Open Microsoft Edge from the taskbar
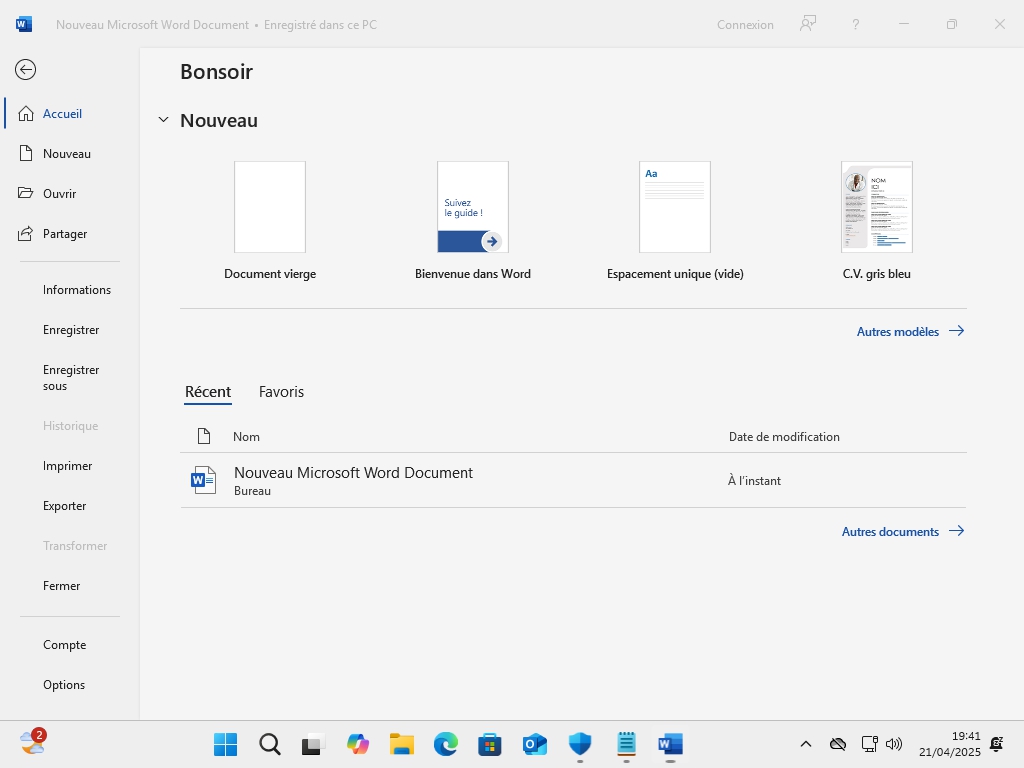Image resolution: width=1024 pixels, height=768 pixels. coord(445,744)
